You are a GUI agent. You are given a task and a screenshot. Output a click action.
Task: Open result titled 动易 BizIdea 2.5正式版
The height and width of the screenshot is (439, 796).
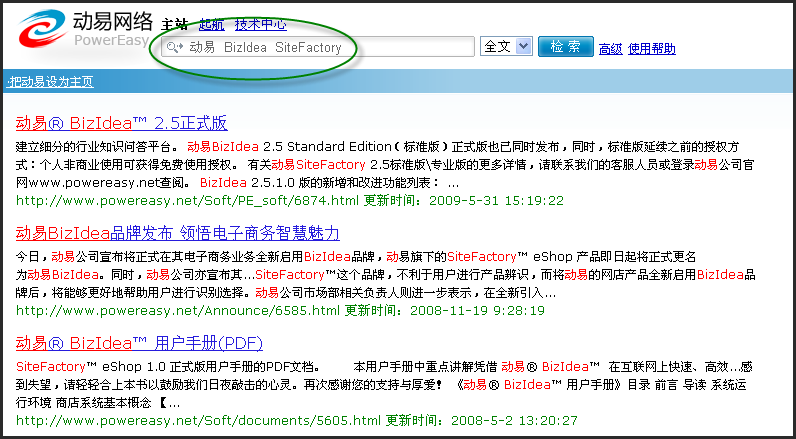122,124
